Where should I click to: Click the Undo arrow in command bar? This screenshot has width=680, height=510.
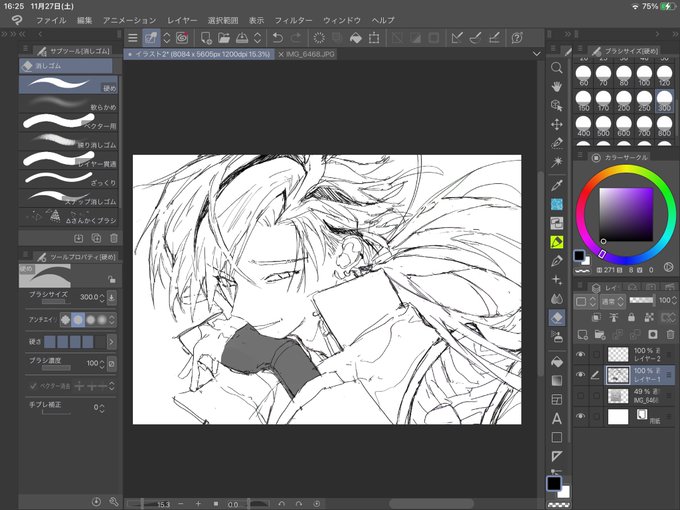pyautogui.click(x=278, y=38)
